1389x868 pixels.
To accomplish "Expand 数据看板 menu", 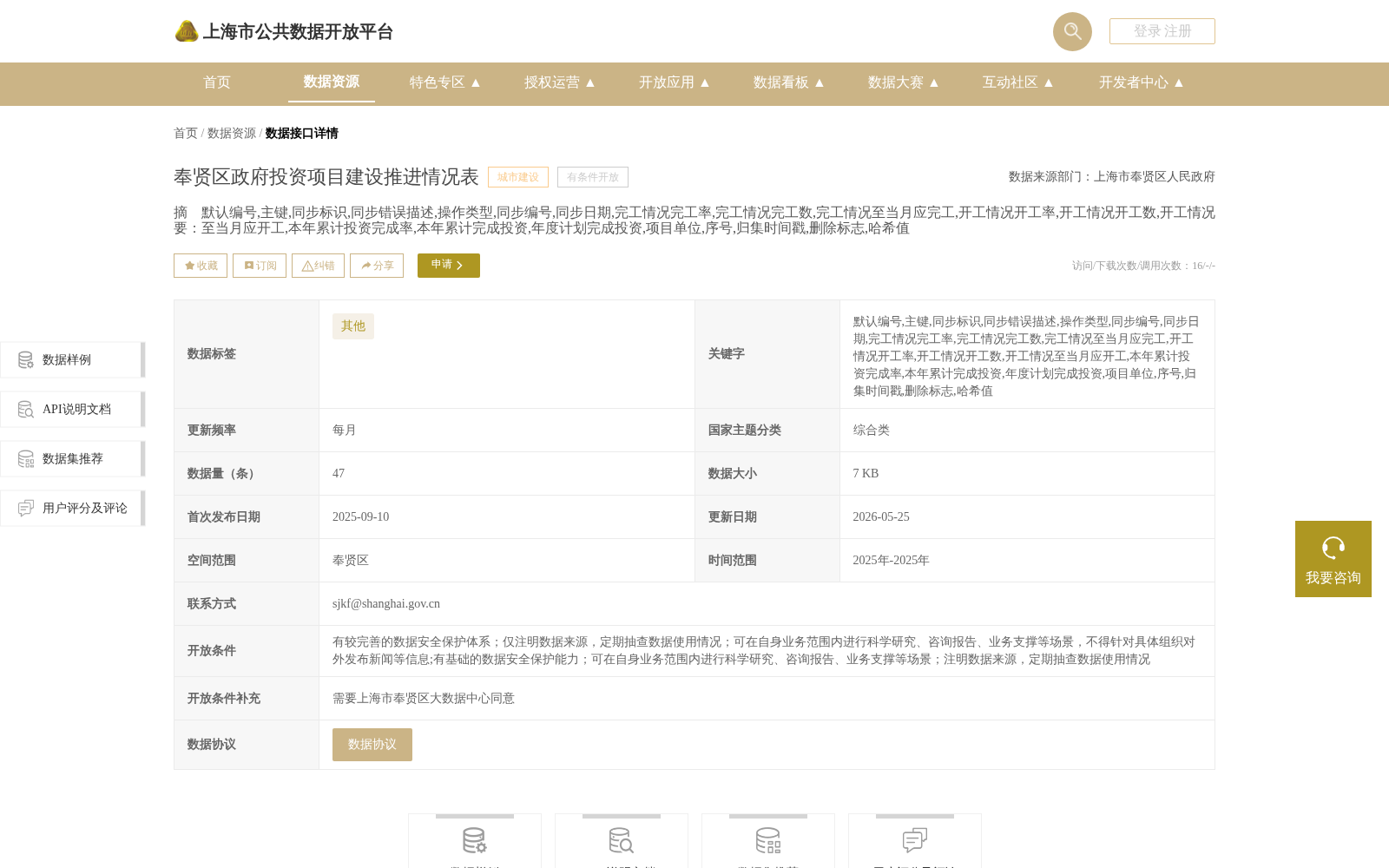I will click(x=789, y=82).
